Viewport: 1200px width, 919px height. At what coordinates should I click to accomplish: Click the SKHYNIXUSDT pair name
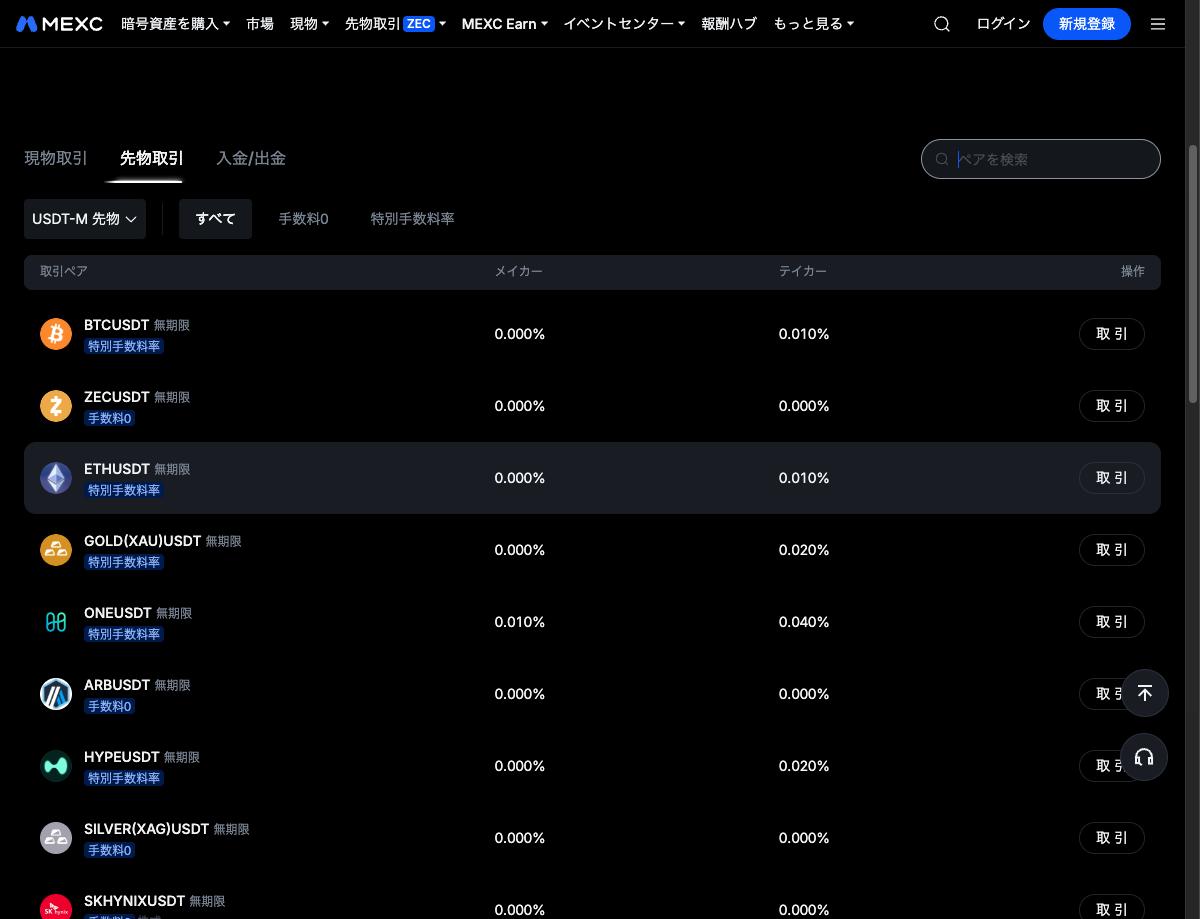pyautogui.click(x=134, y=901)
